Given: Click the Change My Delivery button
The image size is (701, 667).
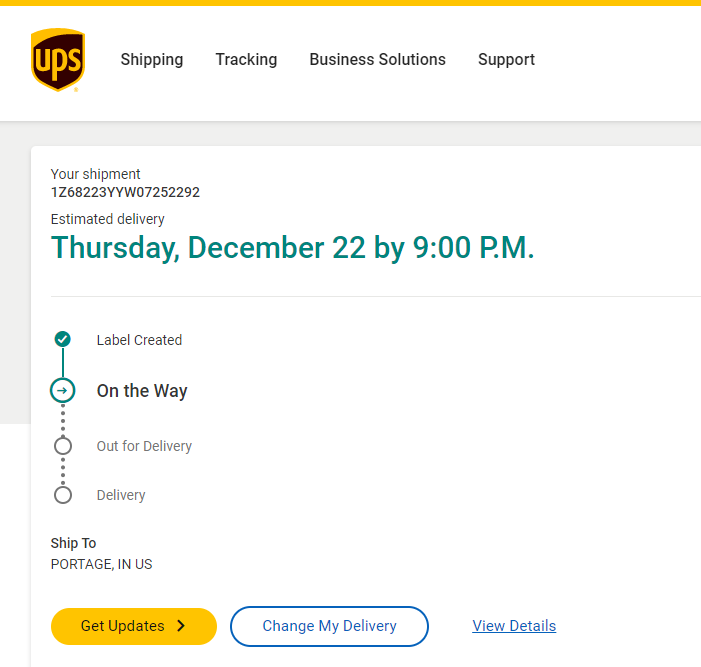Looking at the screenshot, I should click(x=329, y=626).
